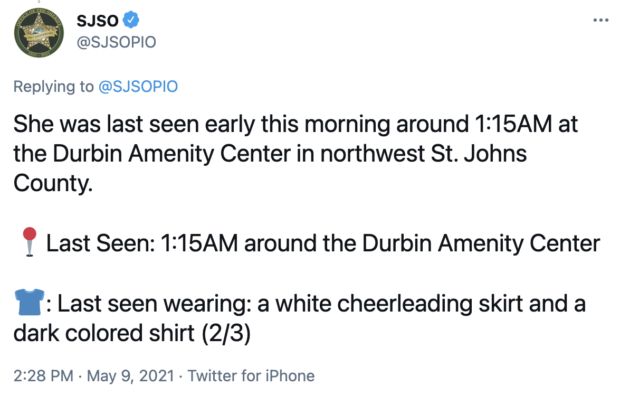Click the Twitter for iPhone source label
Screen dimensions: 620x395
click(251, 376)
